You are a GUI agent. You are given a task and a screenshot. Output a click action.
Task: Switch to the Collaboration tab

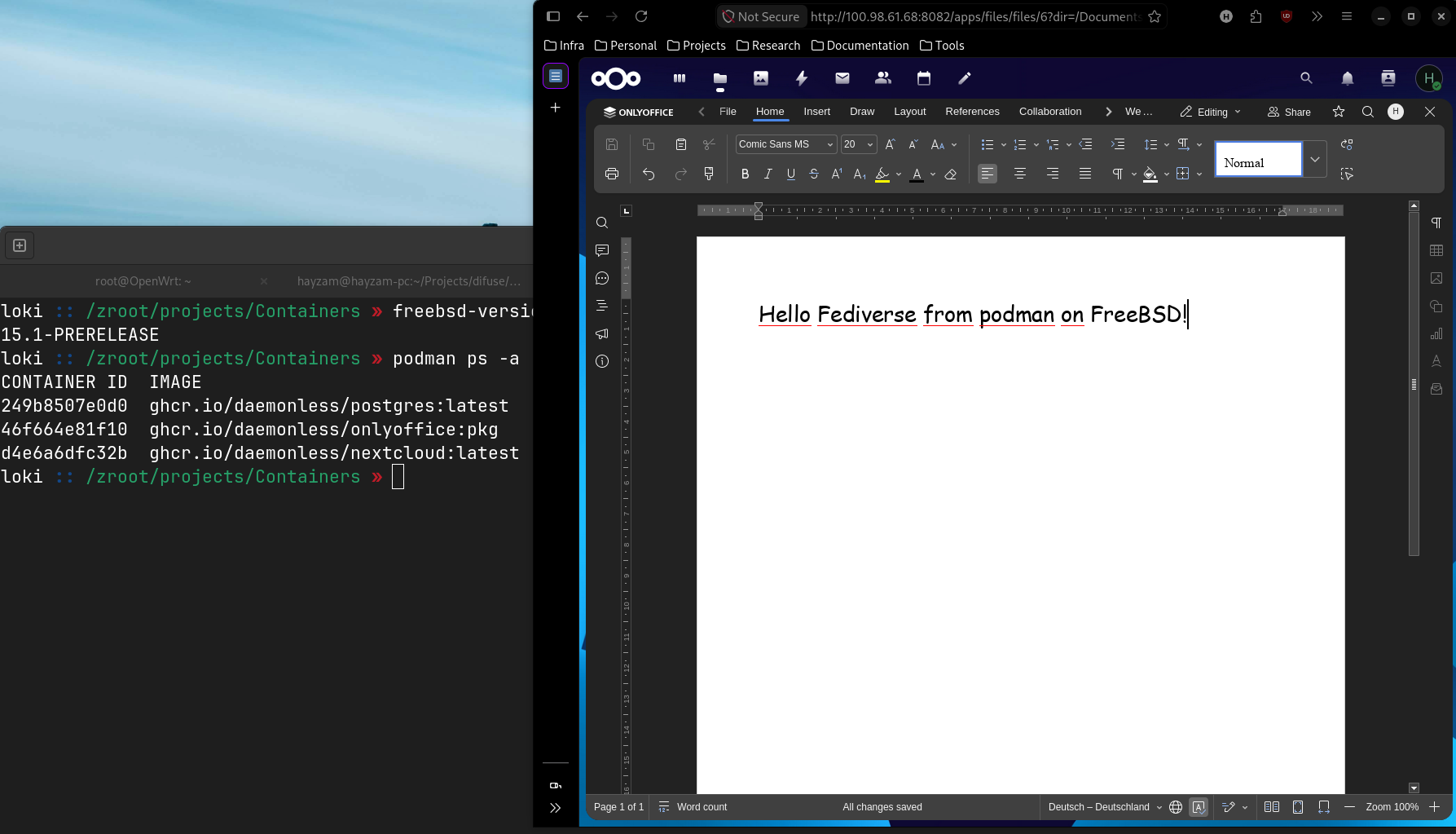point(1050,112)
